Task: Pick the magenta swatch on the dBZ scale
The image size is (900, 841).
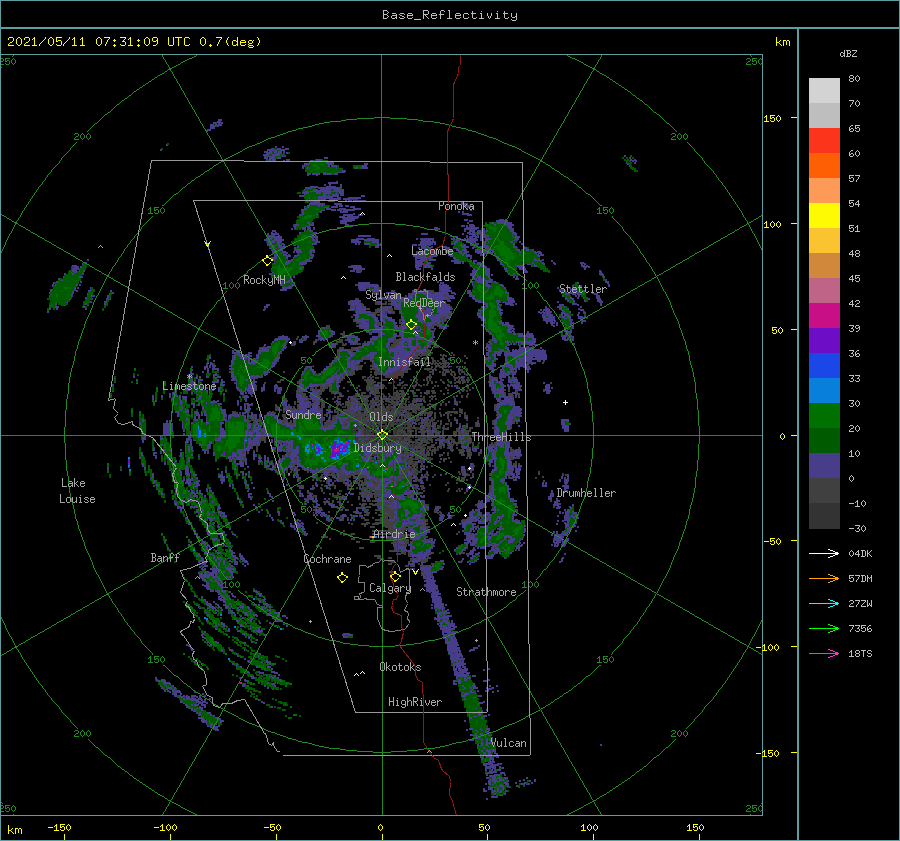Action: 824,316
